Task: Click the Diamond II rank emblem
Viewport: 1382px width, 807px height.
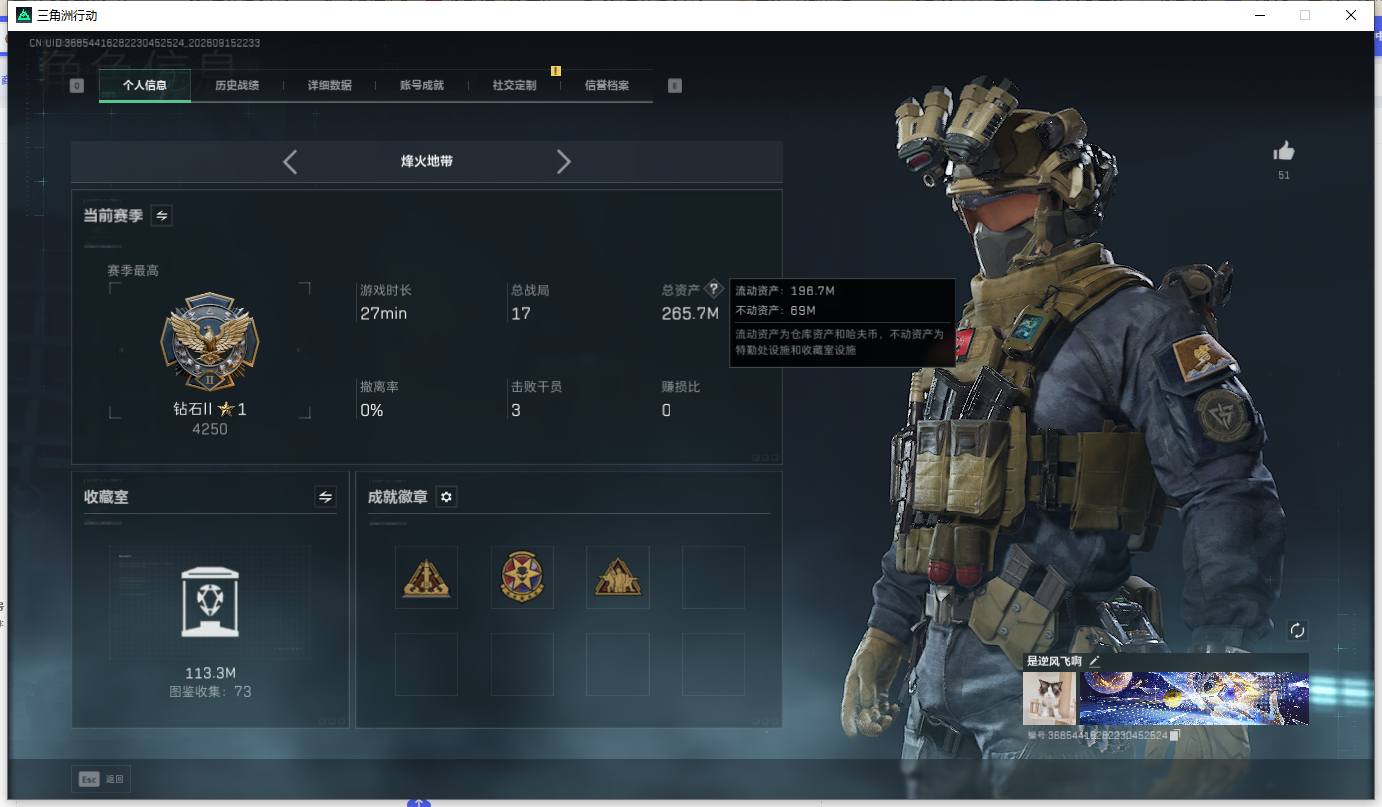Action: pos(210,341)
